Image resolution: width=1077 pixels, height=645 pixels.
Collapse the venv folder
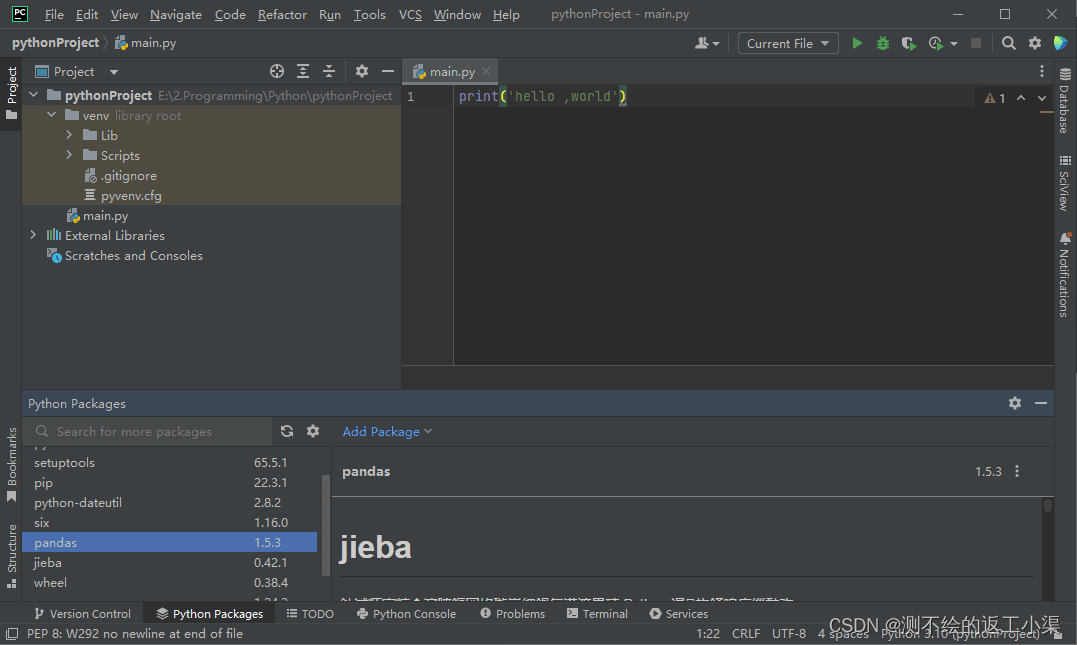tap(52, 115)
